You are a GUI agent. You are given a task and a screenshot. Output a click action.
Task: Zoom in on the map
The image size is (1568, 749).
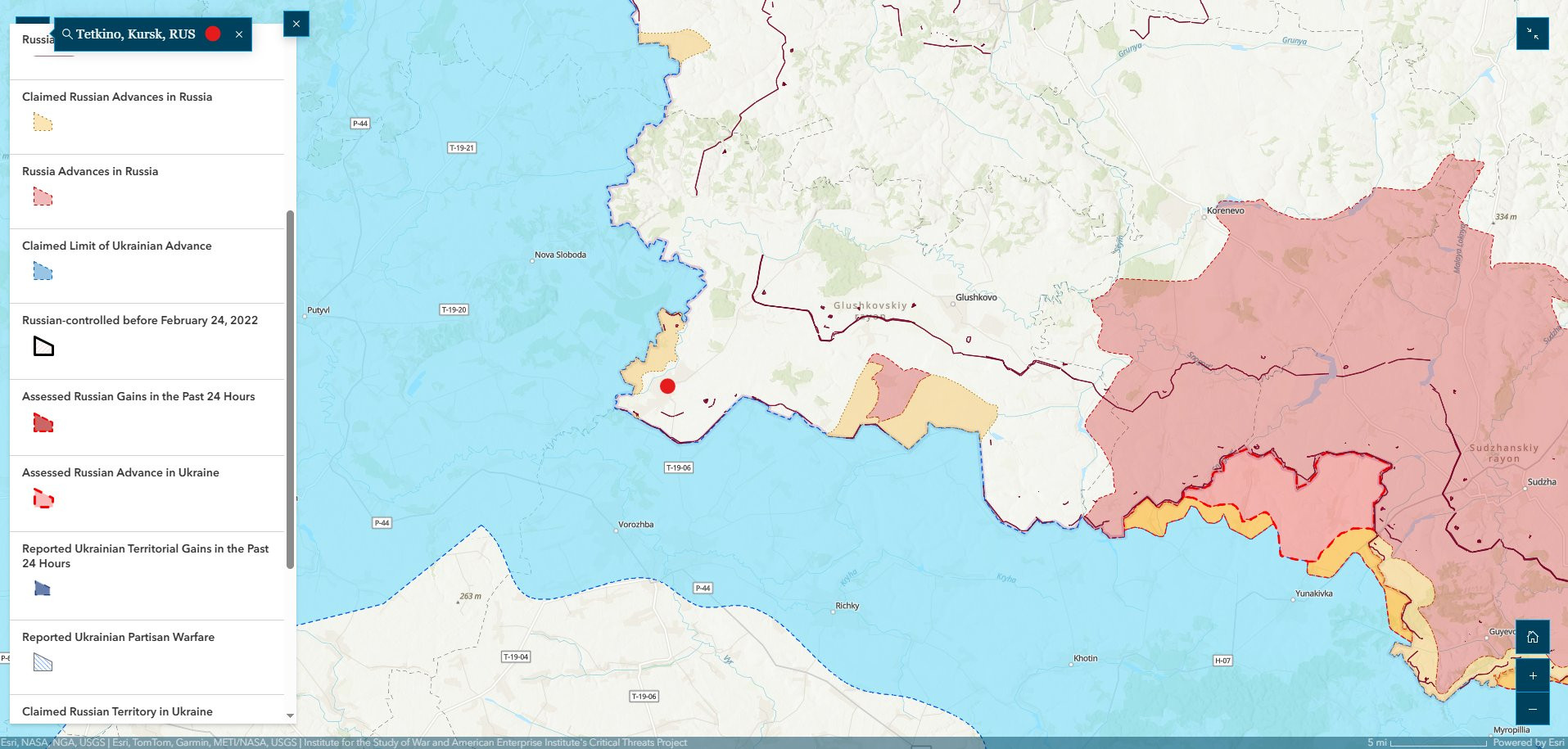[x=1533, y=675]
